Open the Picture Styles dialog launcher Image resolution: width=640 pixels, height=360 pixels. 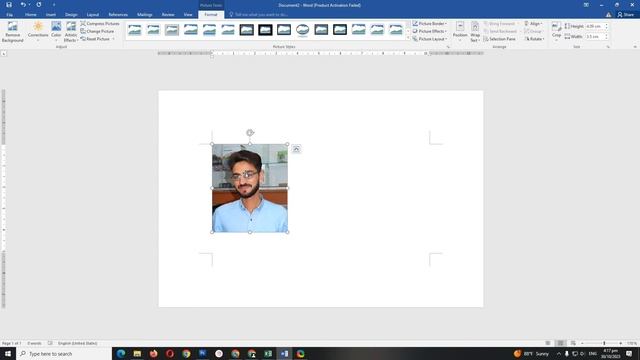448,47
